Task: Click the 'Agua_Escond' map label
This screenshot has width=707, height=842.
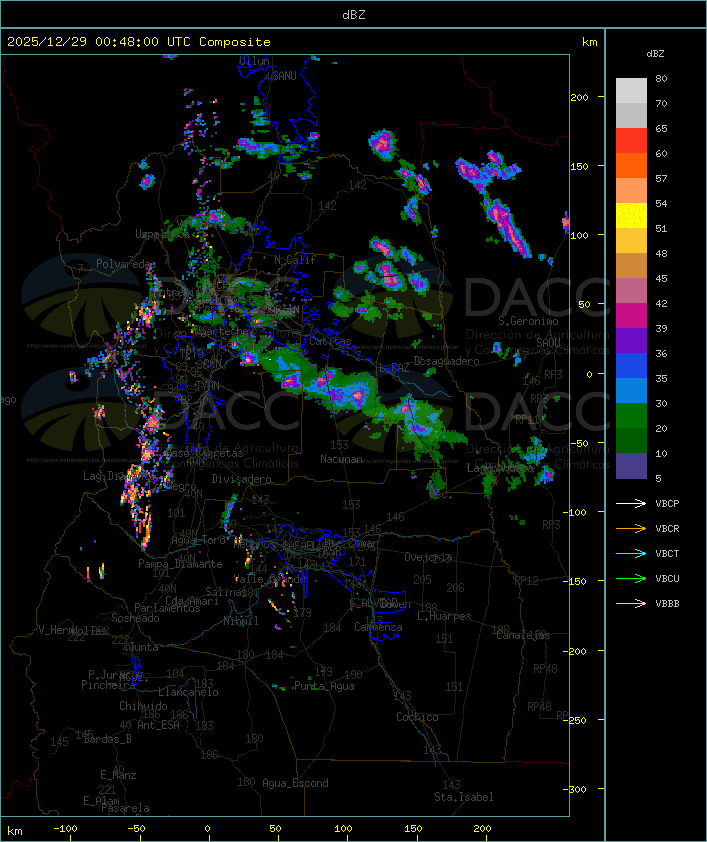Action: [x=295, y=783]
